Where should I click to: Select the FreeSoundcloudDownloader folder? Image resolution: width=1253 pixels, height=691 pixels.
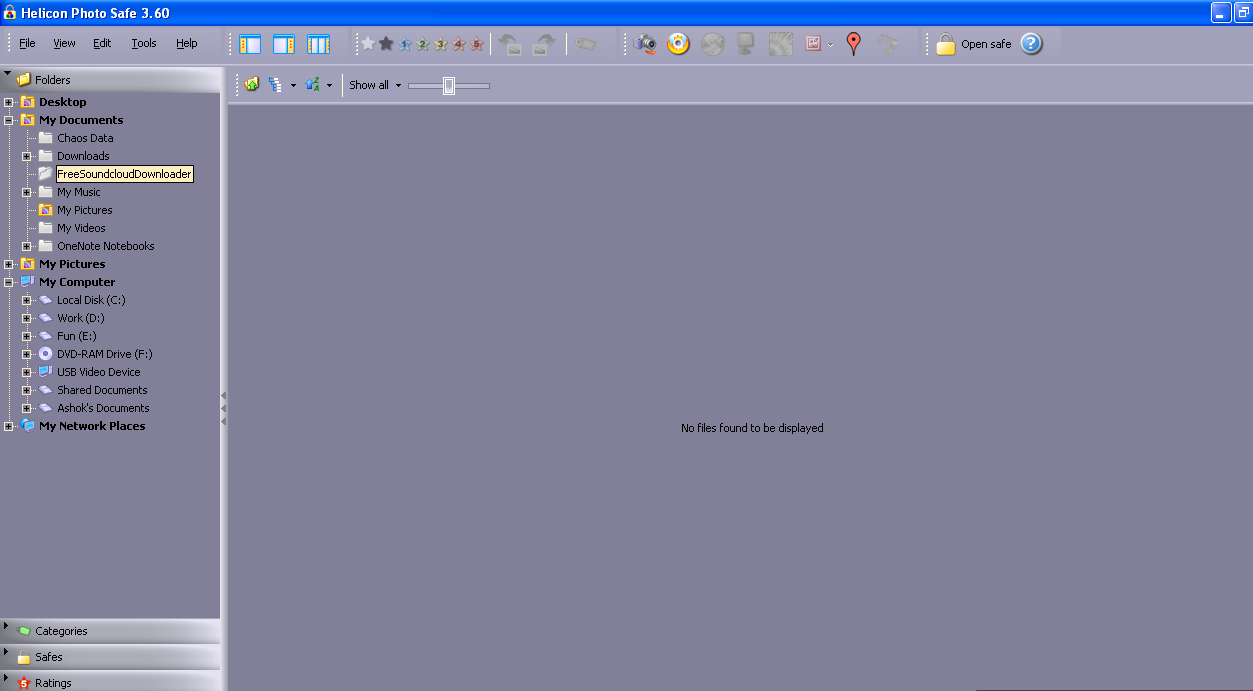pyautogui.click(x=124, y=174)
